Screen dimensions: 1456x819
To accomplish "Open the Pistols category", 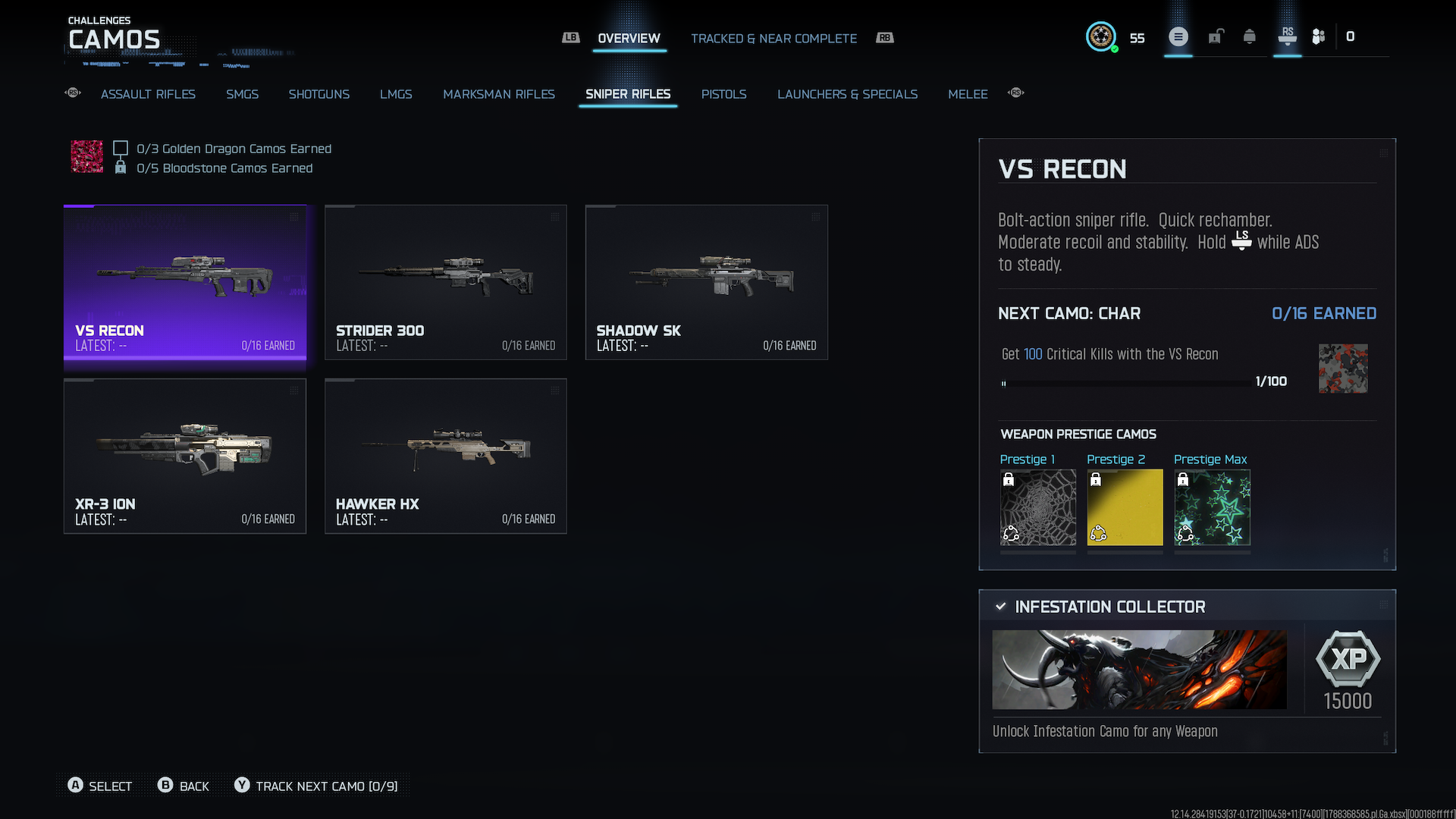I will (723, 94).
